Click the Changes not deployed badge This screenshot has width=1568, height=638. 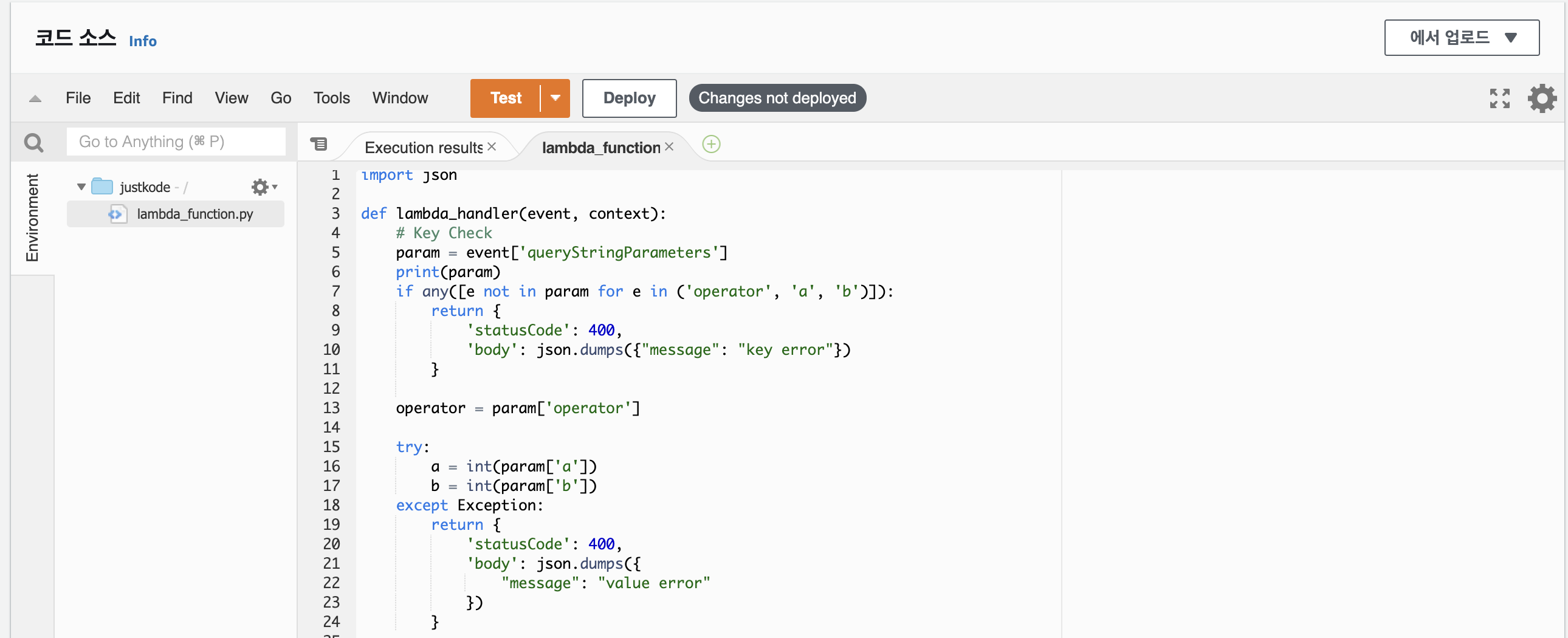tap(777, 98)
